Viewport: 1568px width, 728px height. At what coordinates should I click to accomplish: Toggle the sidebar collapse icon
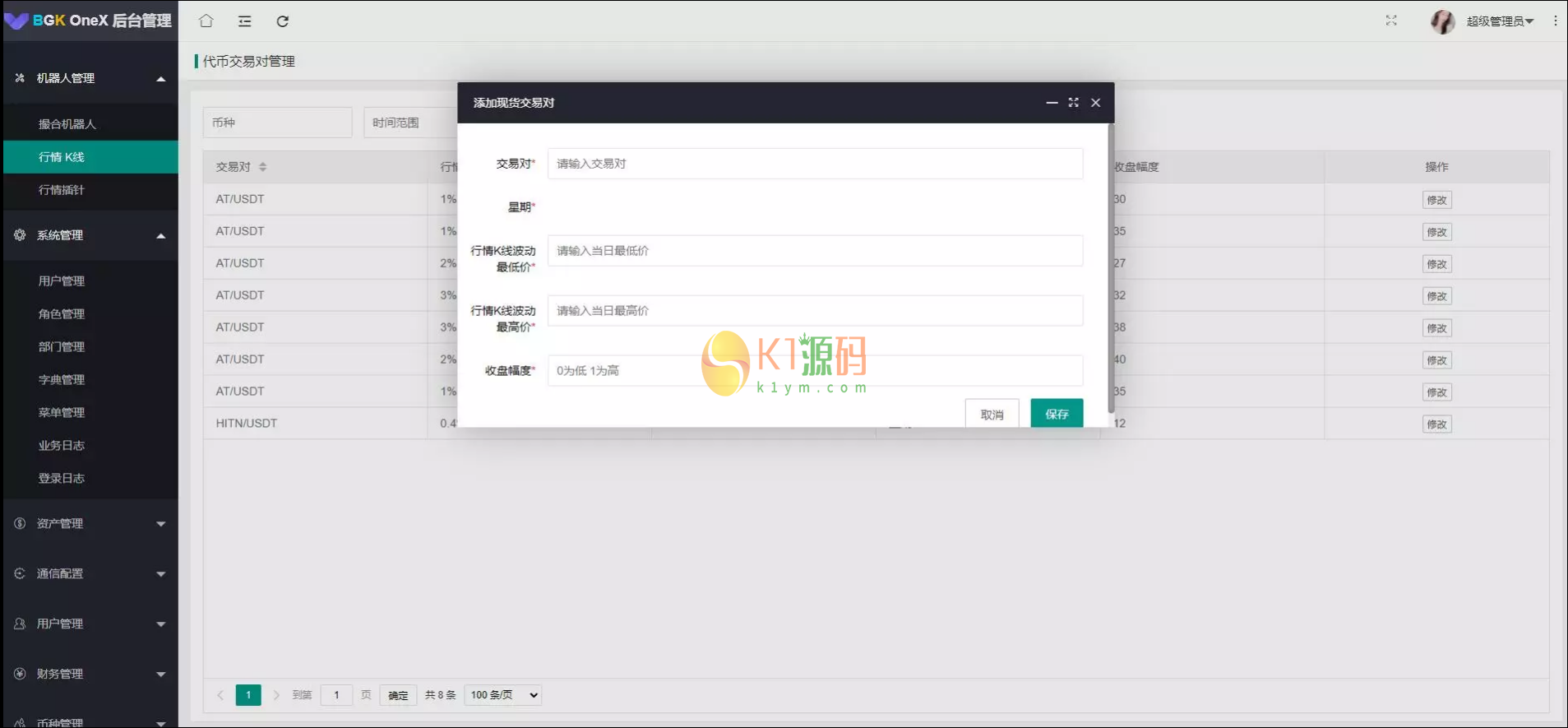click(x=245, y=21)
